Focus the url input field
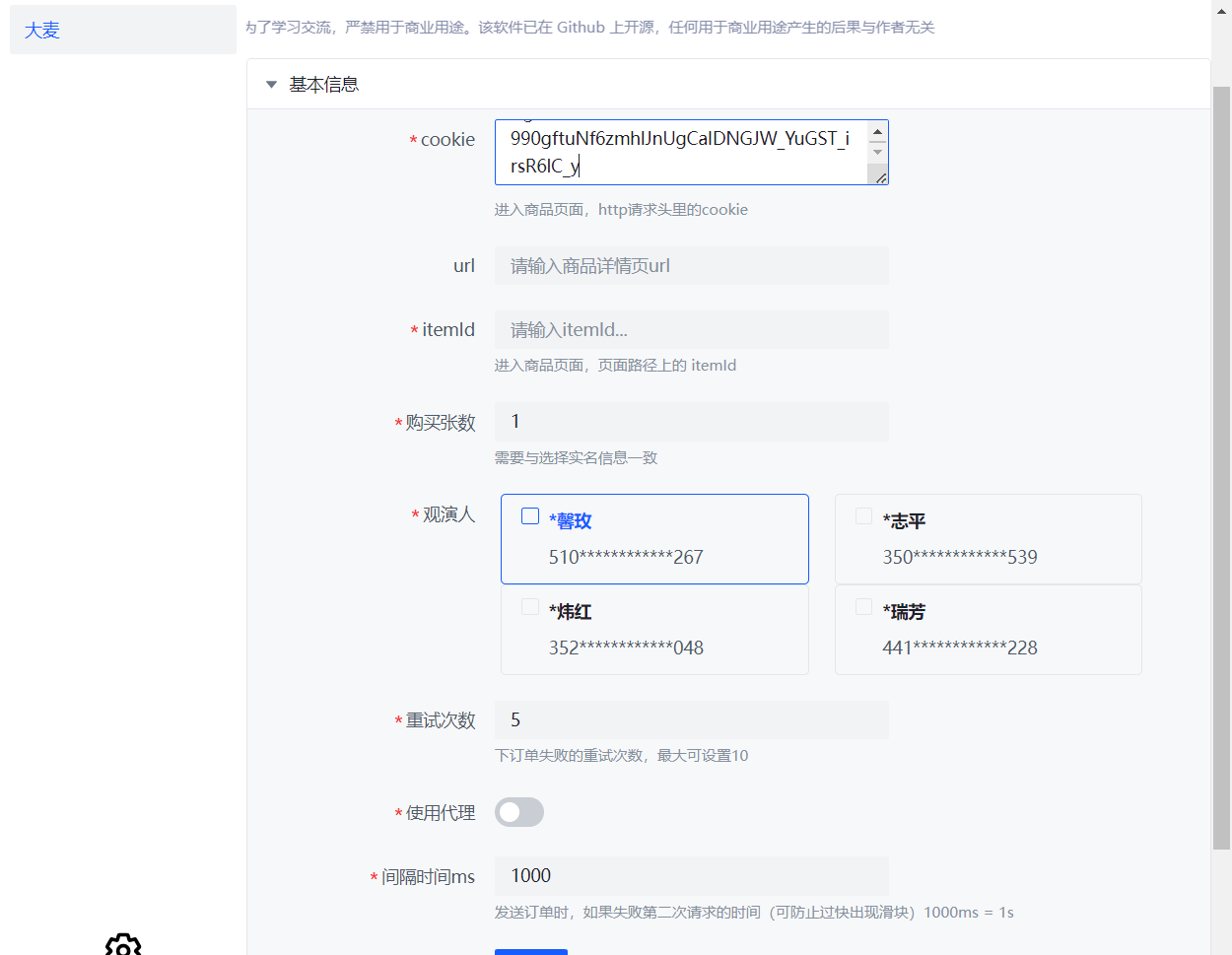This screenshot has width=1232, height=955. pyautogui.click(x=692, y=266)
